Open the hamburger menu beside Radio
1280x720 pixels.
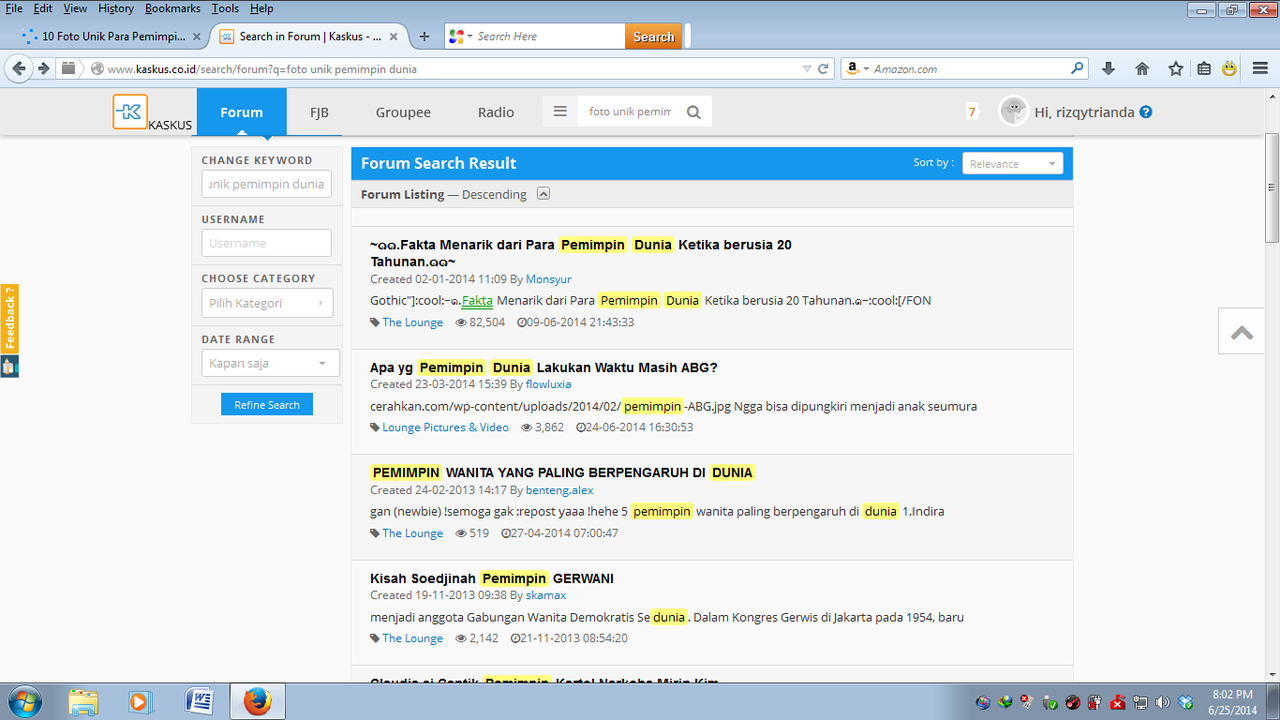pyautogui.click(x=560, y=112)
